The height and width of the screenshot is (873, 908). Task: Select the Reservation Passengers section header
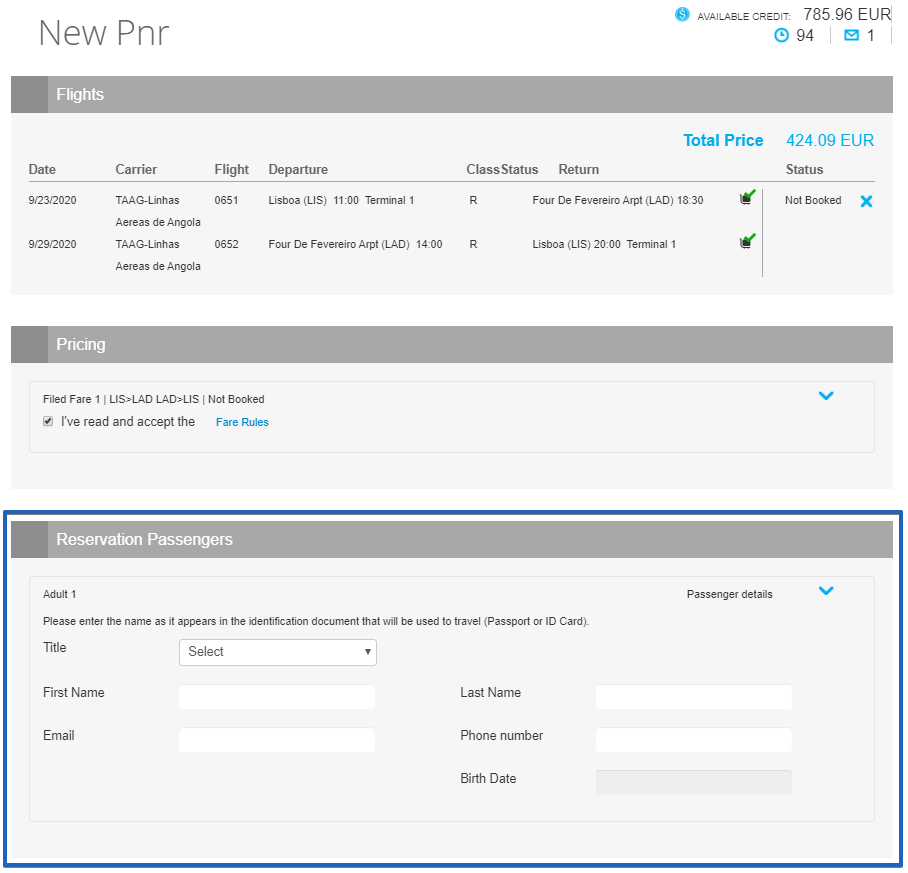coord(144,540)
